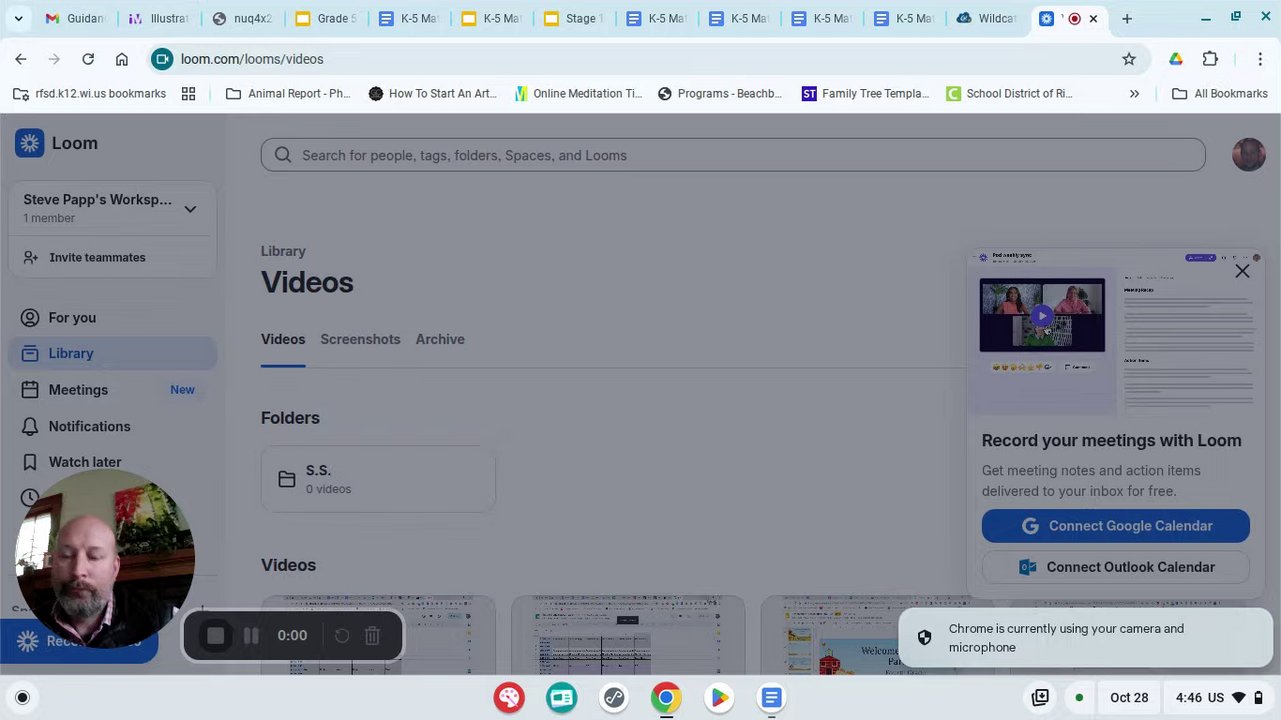Open the Family Tree Templa... bookmark

pyautogui.click(x=866, y=94)
